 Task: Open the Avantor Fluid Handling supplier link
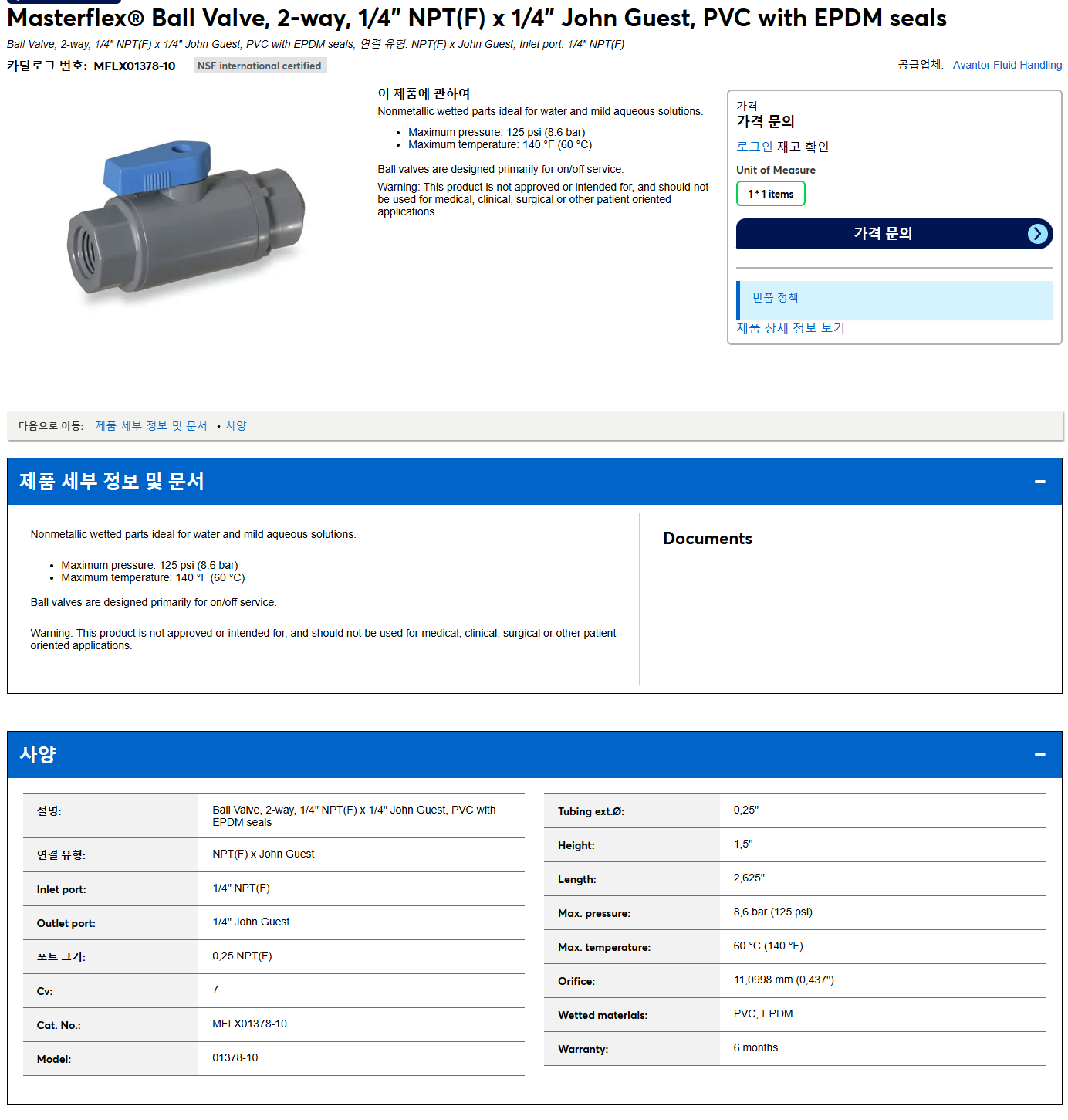(x=1007, y=65)
